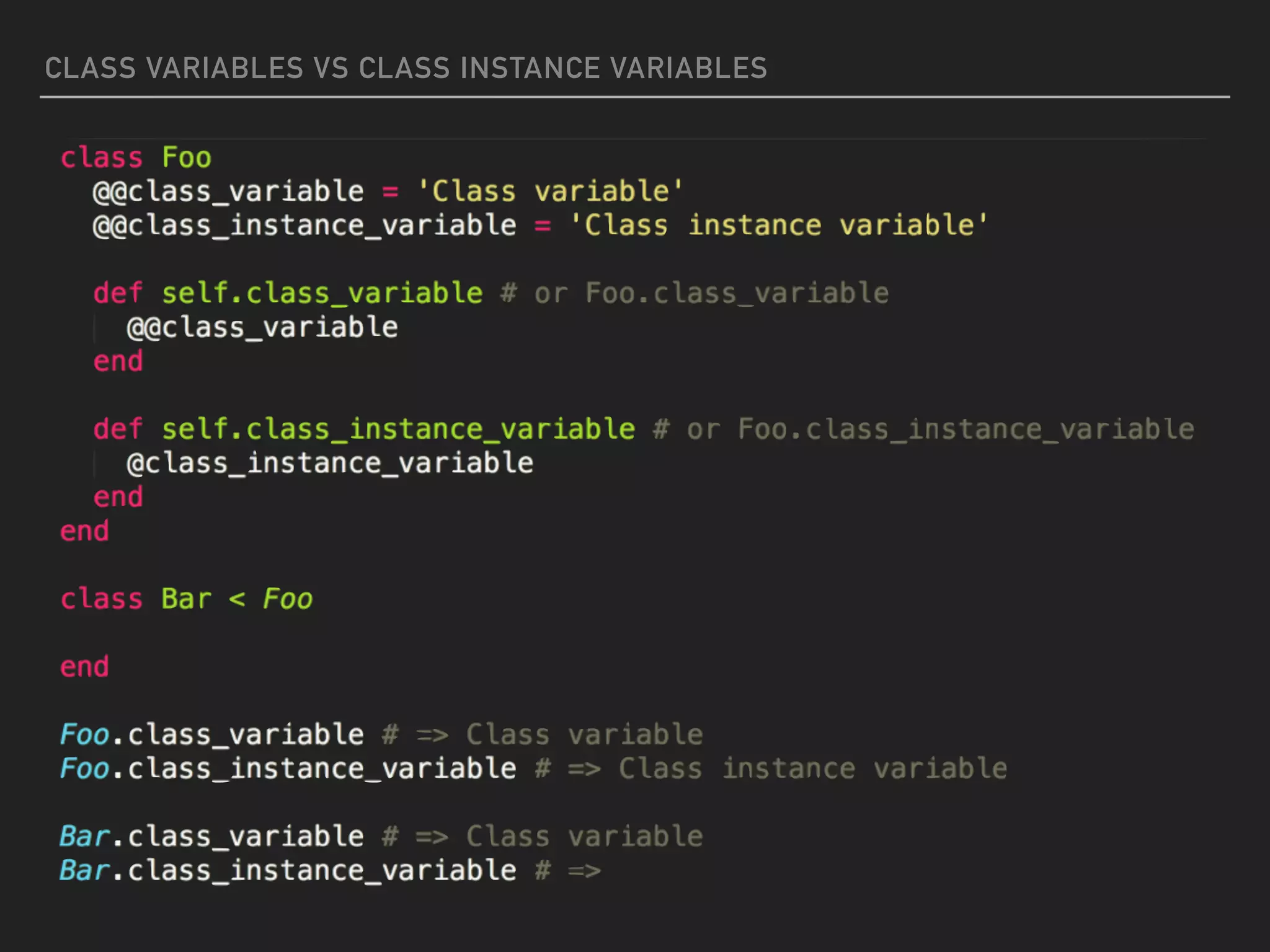Image resolution: width=1270 pixels, height=952 pixels.
Task: Select the line assigning 'Class variable' string
Action: (388, 192)
